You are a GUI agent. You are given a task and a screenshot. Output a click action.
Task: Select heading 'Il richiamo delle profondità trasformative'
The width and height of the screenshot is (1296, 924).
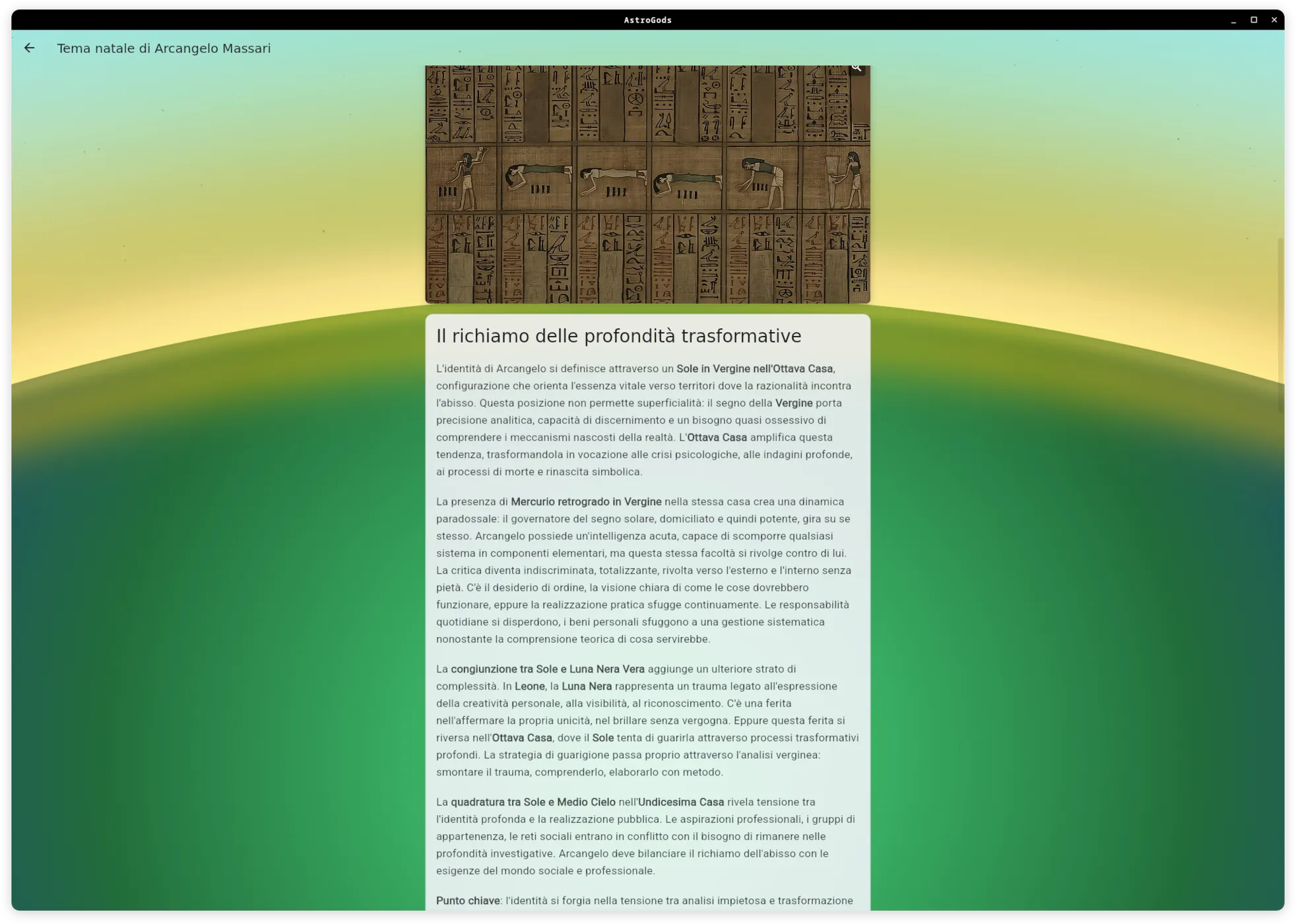(618, 336)
